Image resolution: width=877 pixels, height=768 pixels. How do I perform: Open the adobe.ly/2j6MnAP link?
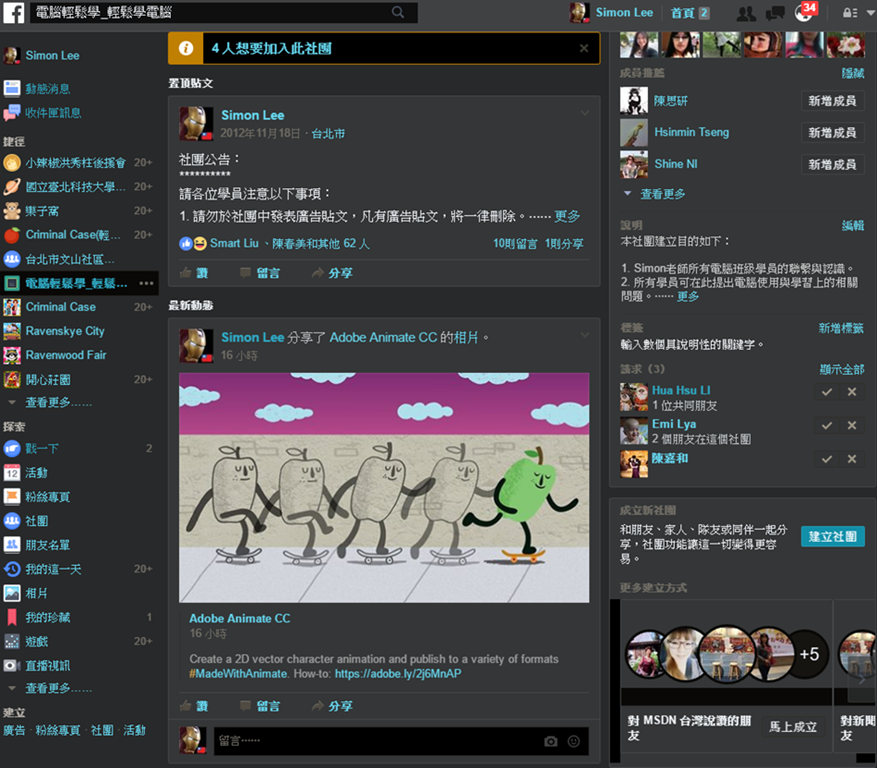[x=398, y=673]
